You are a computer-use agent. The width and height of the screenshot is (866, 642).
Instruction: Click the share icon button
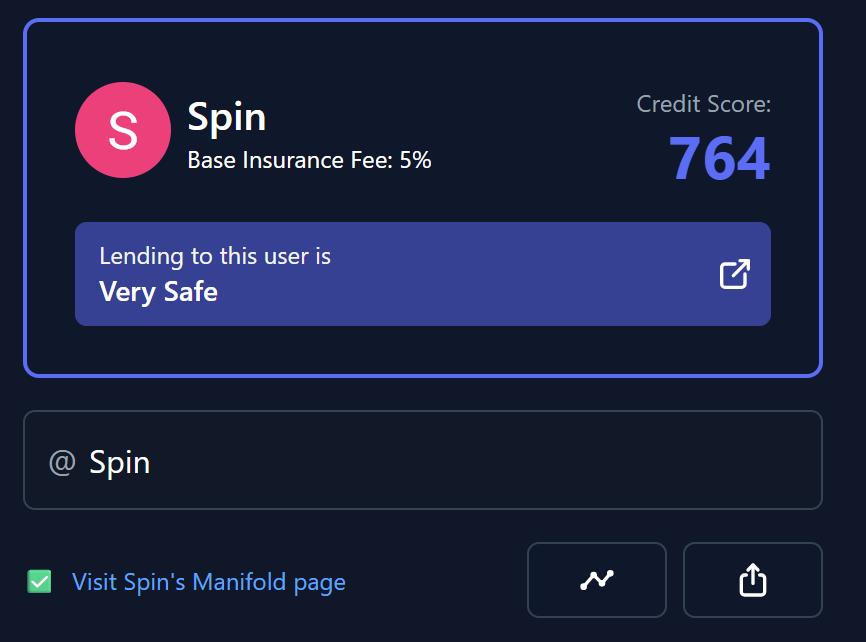point(753,580)
